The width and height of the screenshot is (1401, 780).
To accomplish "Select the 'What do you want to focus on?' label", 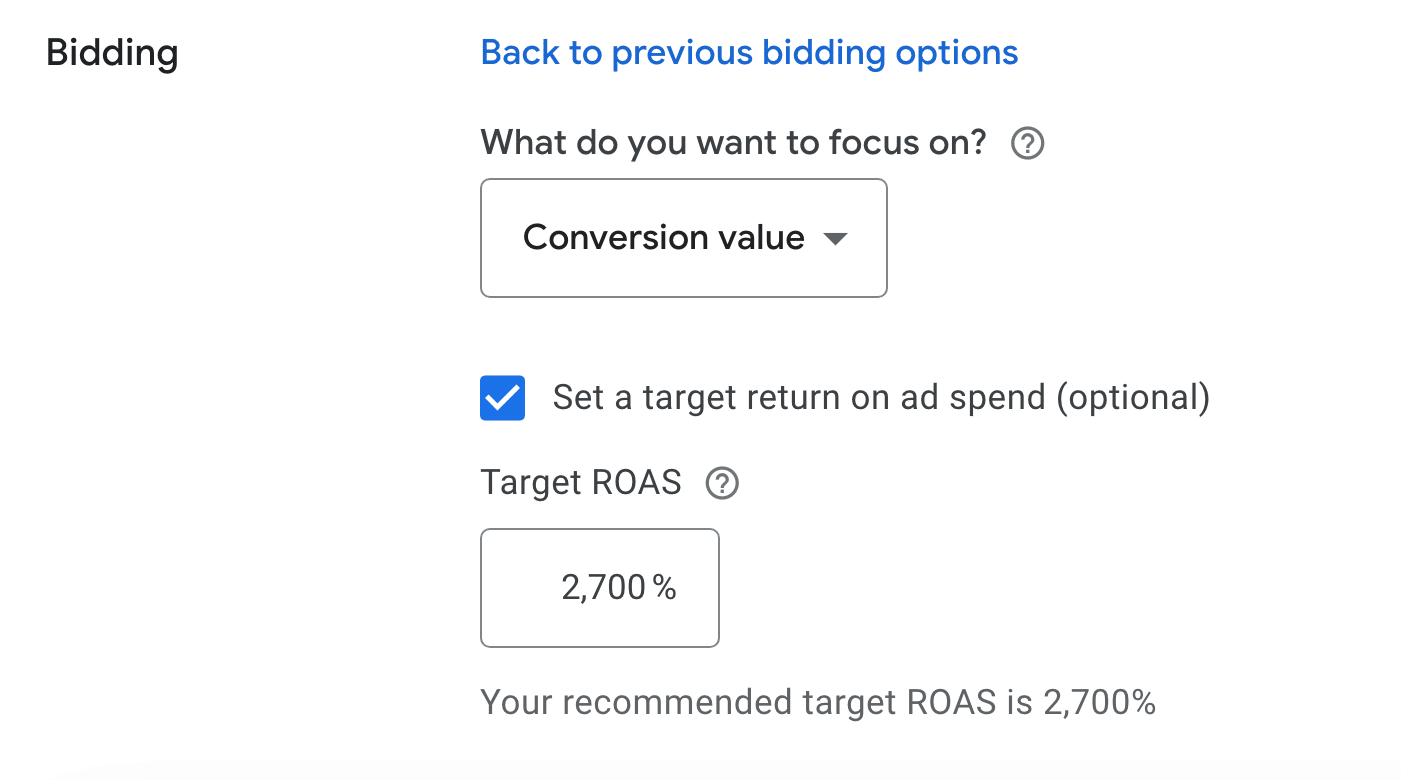I will point(734,143).
